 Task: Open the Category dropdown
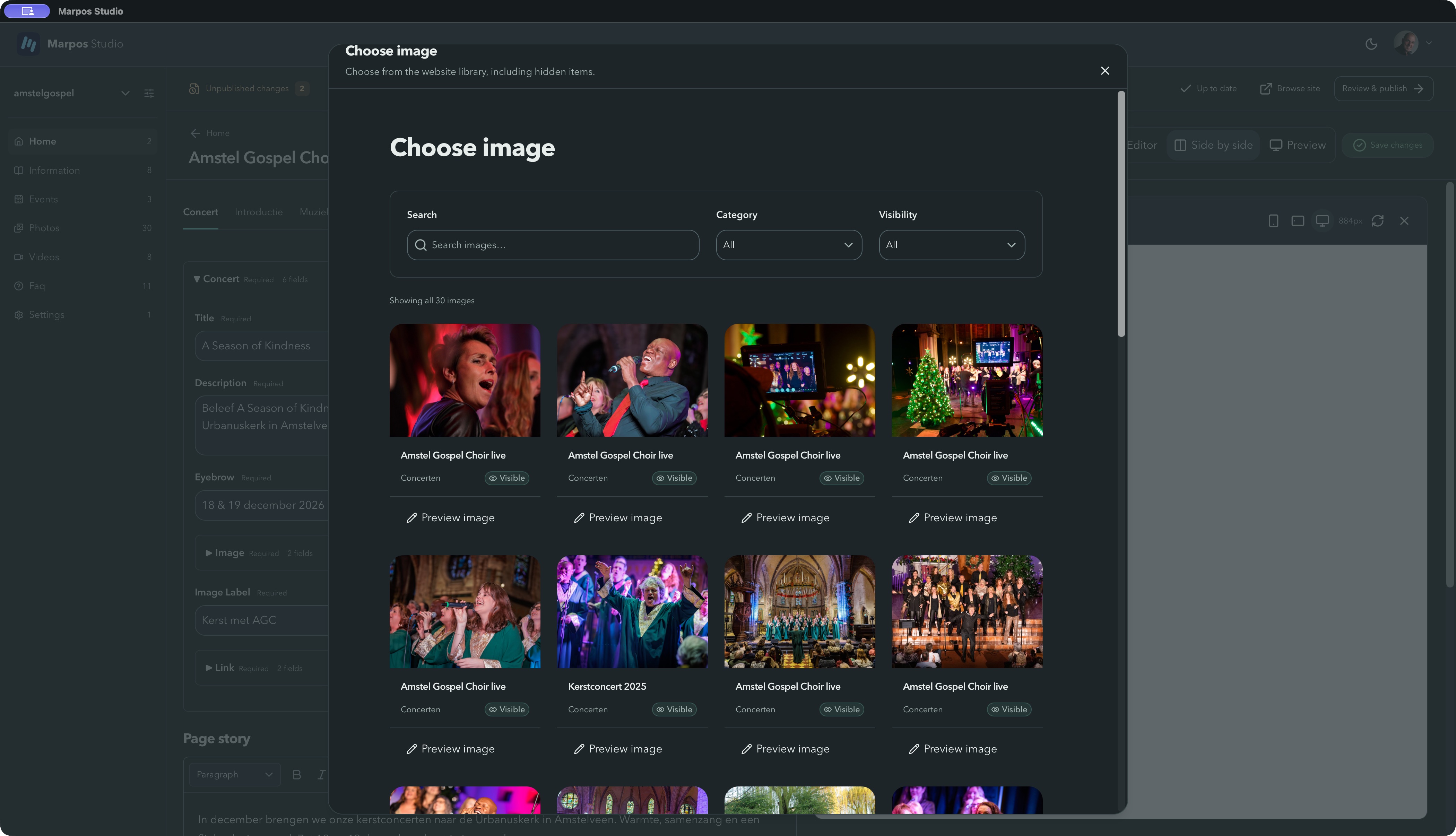click(x=789, y=245)
